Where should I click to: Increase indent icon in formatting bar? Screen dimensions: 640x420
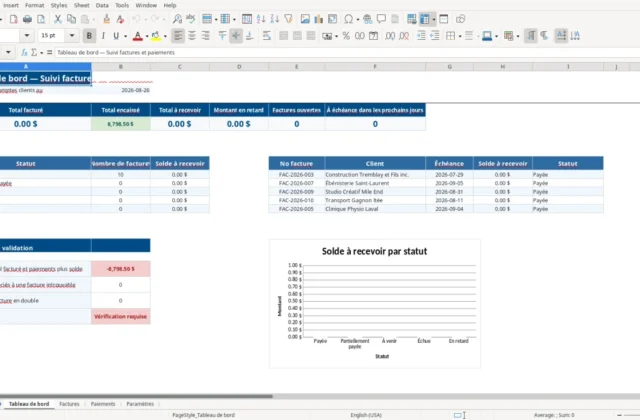click(x=421, y=36)
